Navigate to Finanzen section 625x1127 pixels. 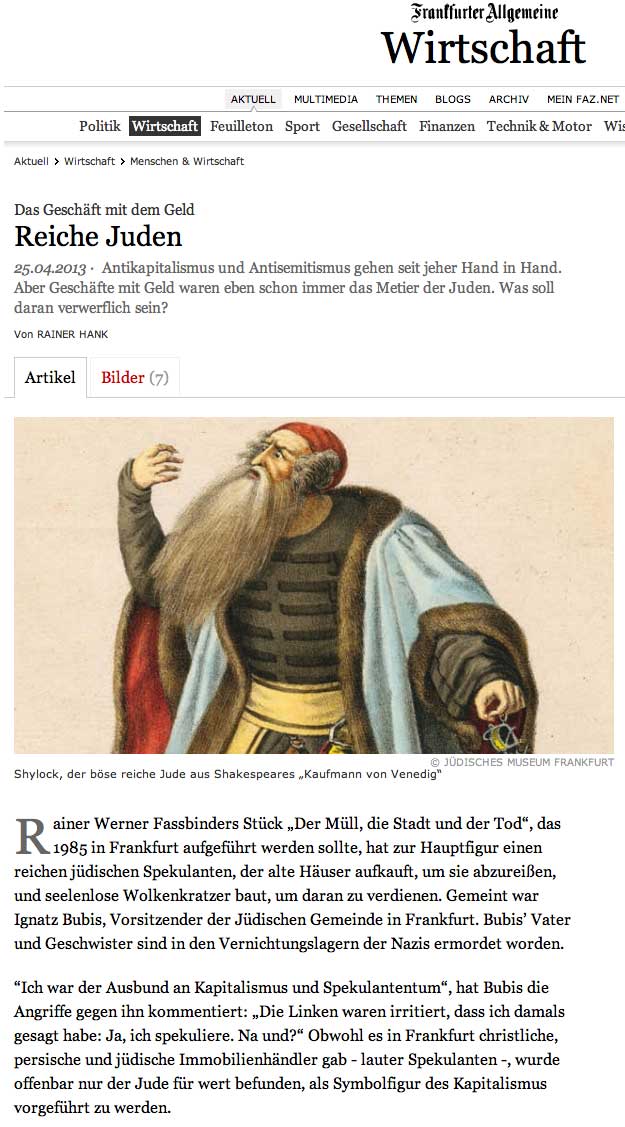447,126
